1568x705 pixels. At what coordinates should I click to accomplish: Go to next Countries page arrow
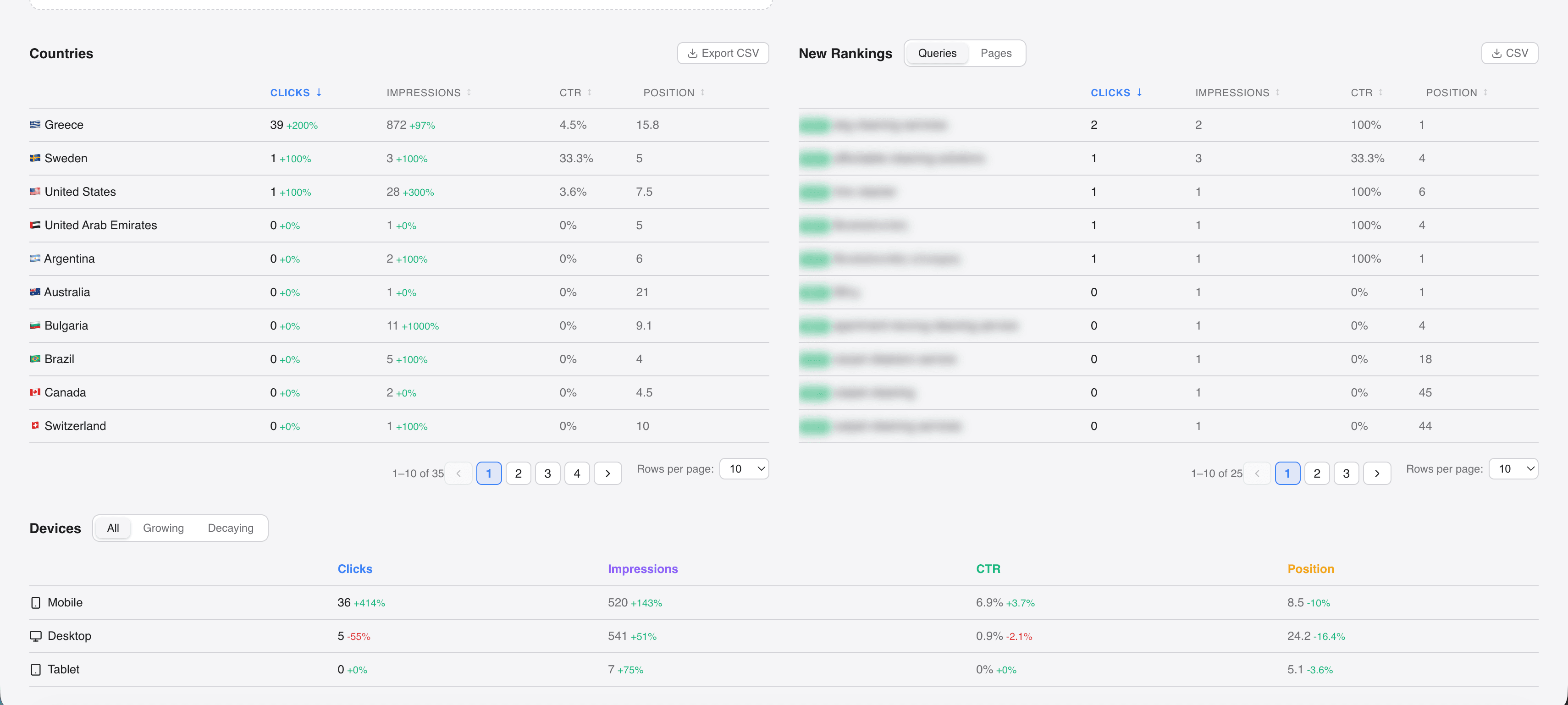pyautogui.click(x=607, y=474)
